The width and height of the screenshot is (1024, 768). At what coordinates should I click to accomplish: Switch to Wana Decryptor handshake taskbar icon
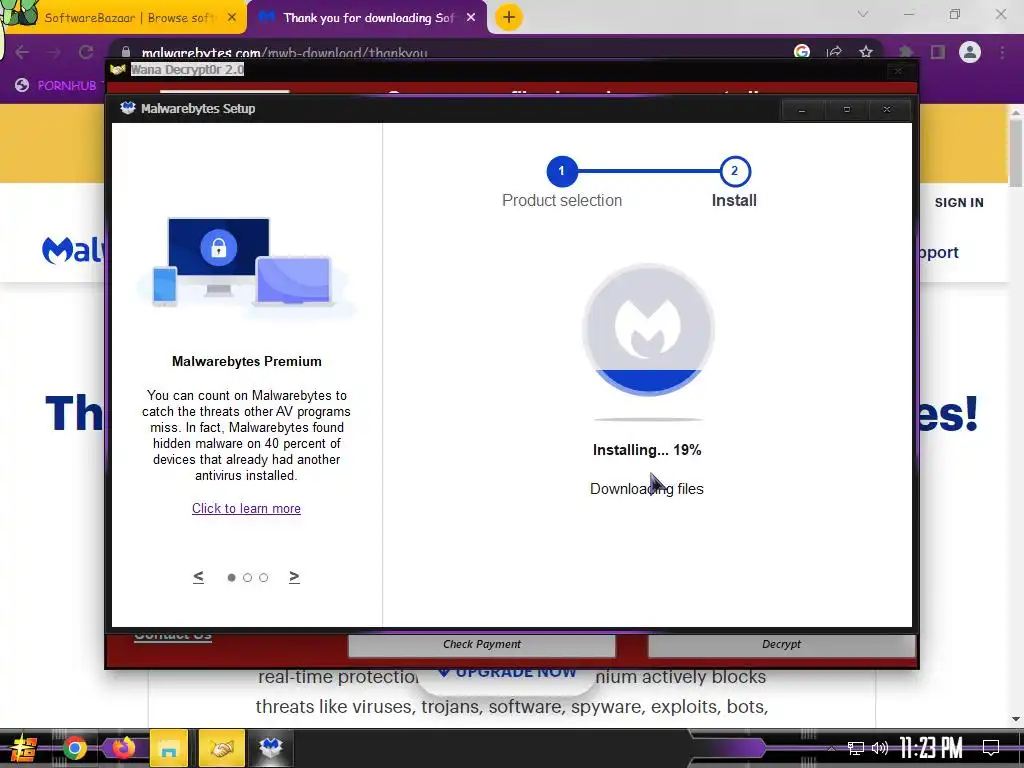tap(222, 748)
